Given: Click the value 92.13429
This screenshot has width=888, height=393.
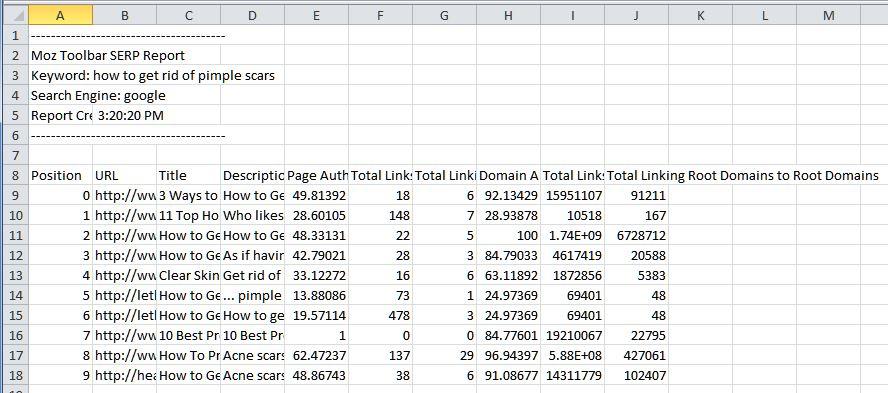Looking at the screenshot, I should tap(509, 196).
